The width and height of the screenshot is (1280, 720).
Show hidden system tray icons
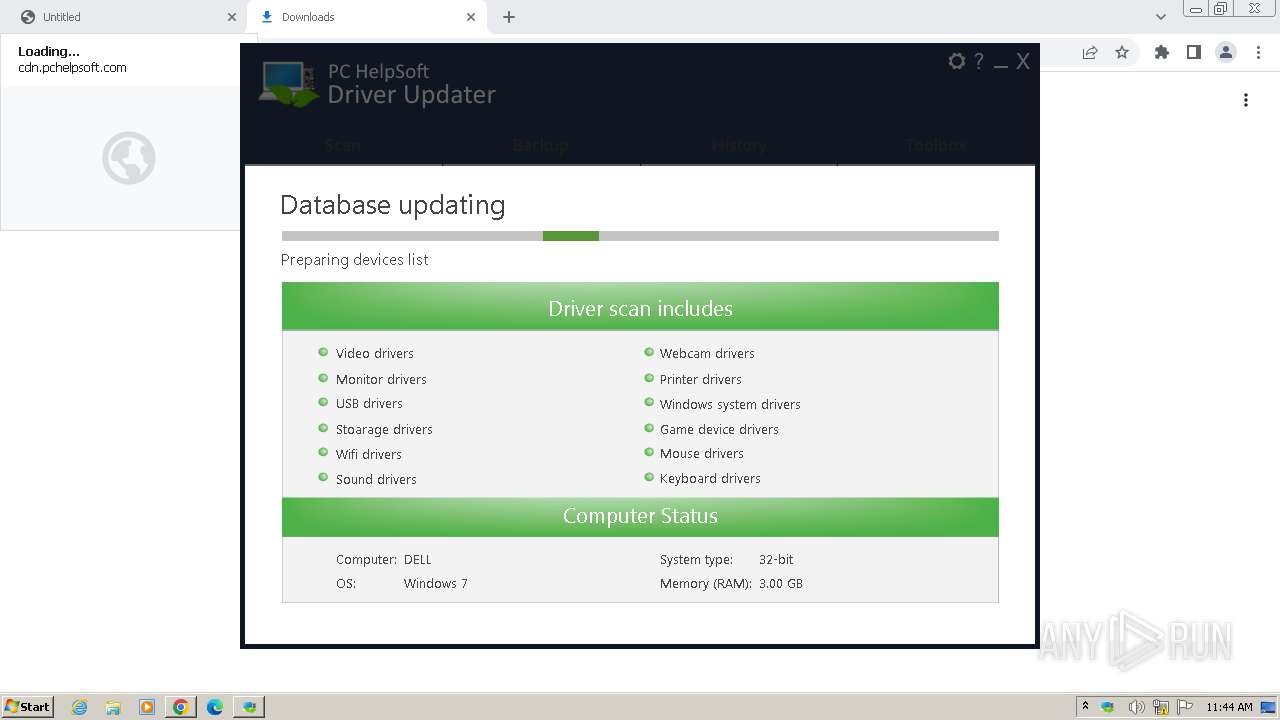pos(1085,707)
